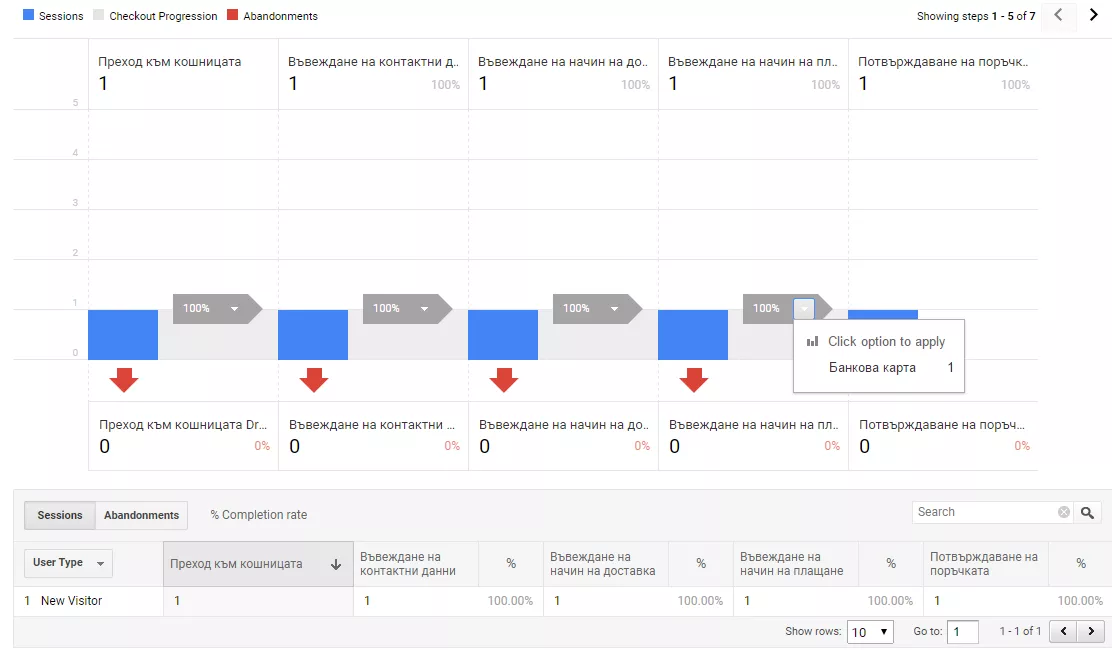Clear the search field with X icon
Viewport: 1112px width, 650px height.
(x=1064, y=512)
